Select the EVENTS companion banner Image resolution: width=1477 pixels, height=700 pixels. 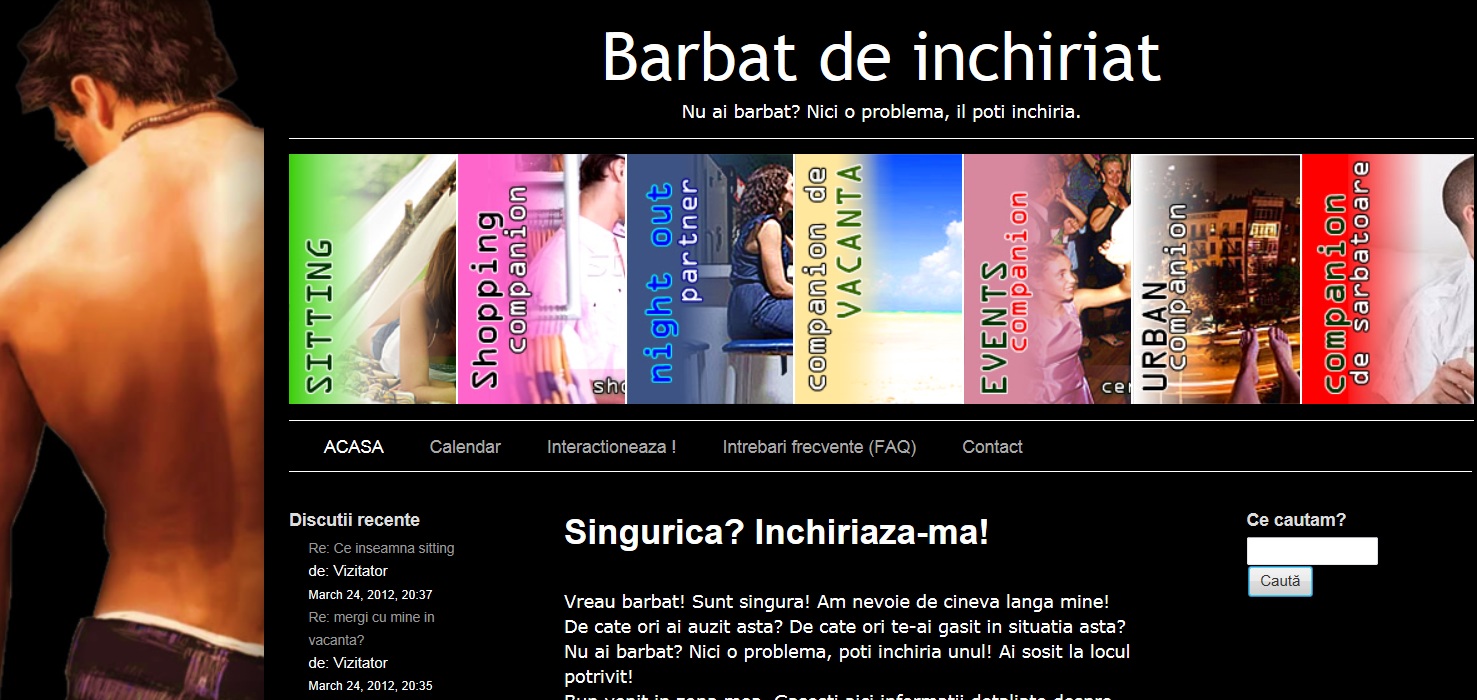tap(1046, 280)
